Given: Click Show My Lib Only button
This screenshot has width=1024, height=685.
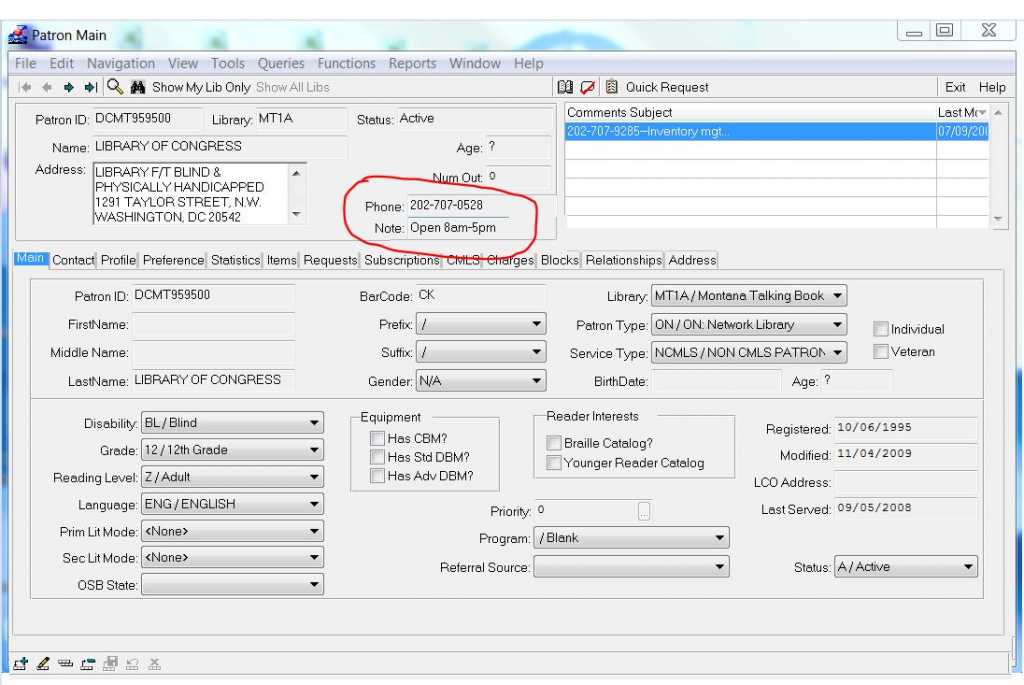Looking at the screenshot, I should [x=201, y=87].
